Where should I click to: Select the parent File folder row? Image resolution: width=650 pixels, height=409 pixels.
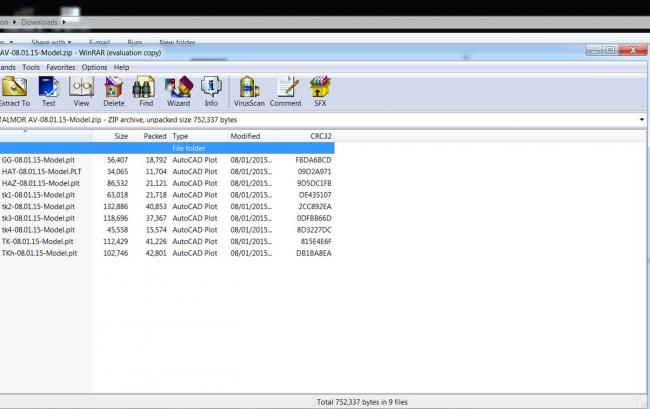coord(190,148)
